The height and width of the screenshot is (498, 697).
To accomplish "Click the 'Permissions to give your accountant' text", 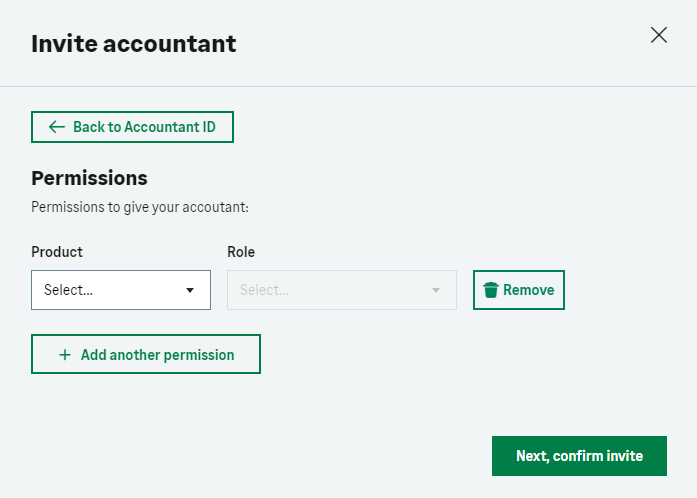I will tap(140, 208).
